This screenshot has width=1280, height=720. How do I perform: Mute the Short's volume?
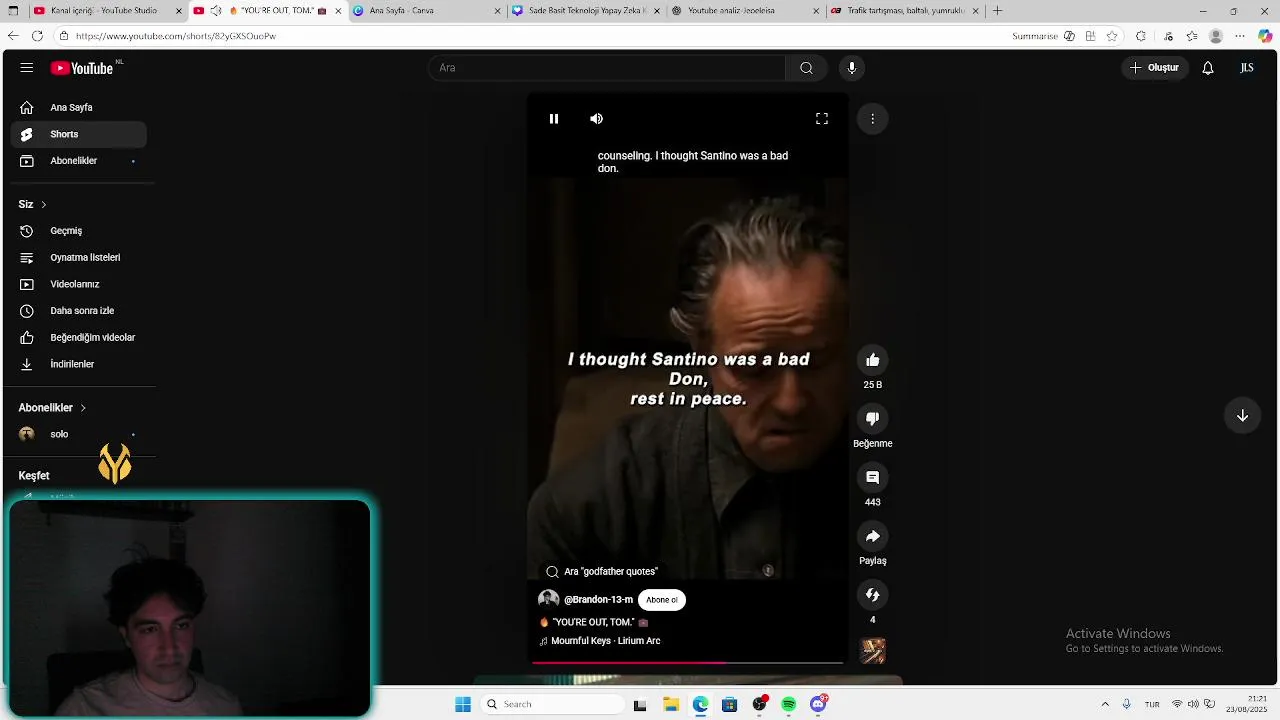(x=596, y=119)
